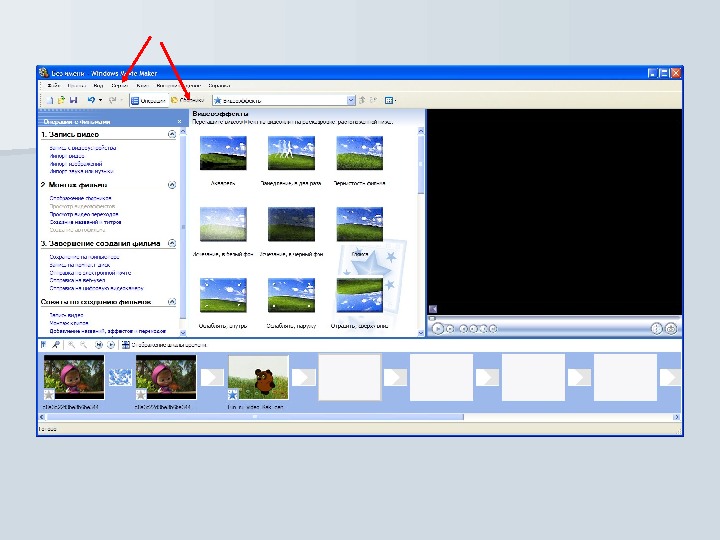
Task: Click the greyed-out redo arrow
Action: click(112, 100)
